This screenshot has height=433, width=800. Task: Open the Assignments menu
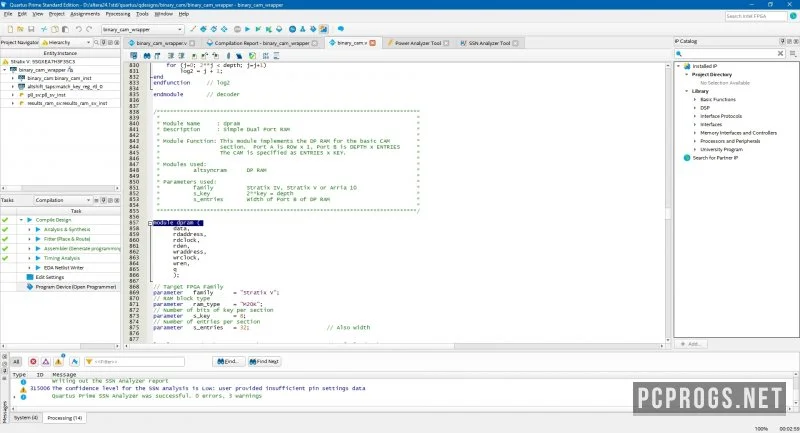click(85, 14)
